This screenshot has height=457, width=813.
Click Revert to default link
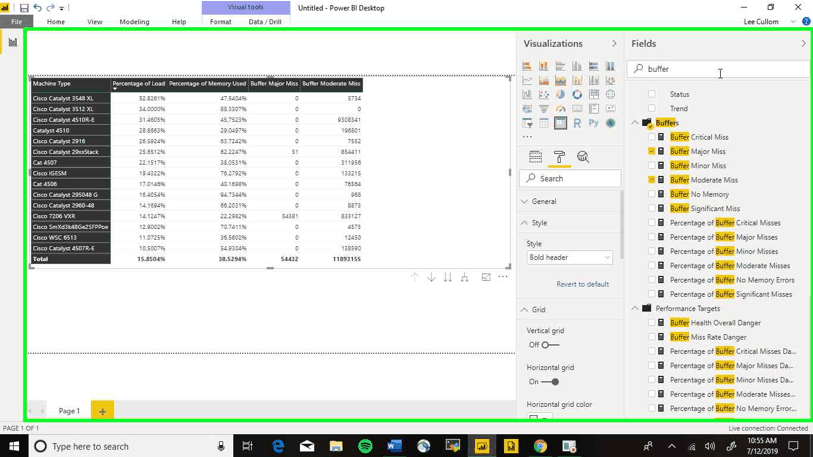click(x=582, y=284)
